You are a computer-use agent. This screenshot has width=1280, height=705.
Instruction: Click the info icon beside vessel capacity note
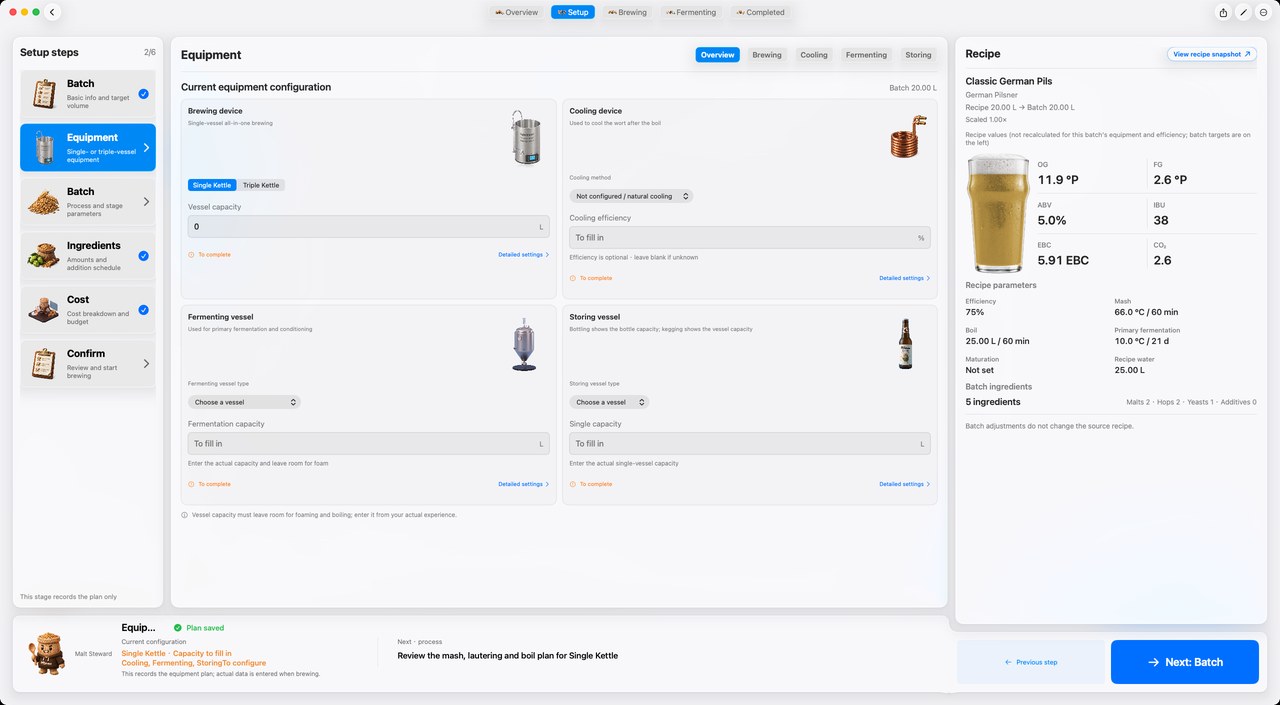(184, 515)
